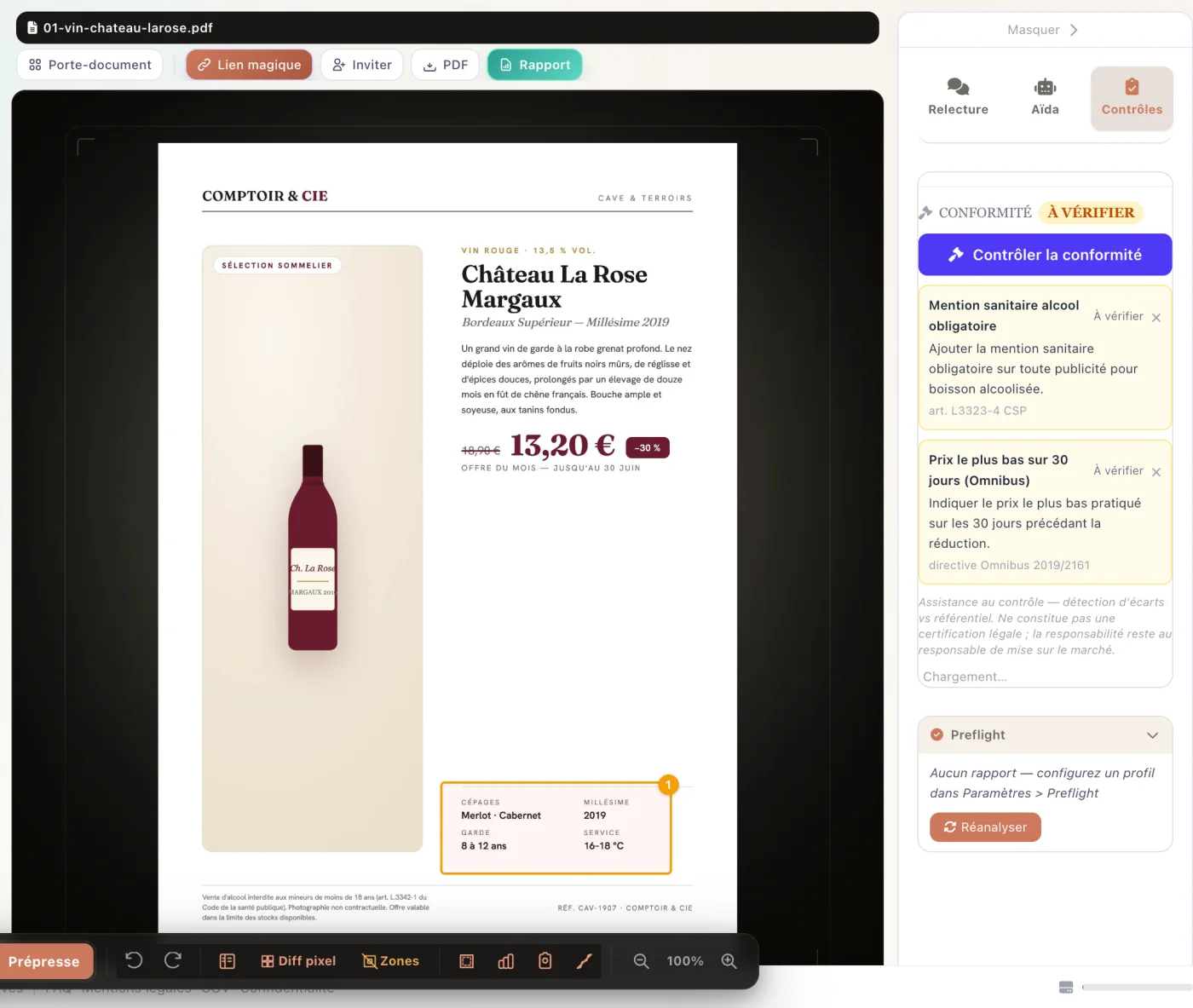The image size is (1193, 1008).
Task: Click the clipboard inspection icon
Action: coord(545,961)
